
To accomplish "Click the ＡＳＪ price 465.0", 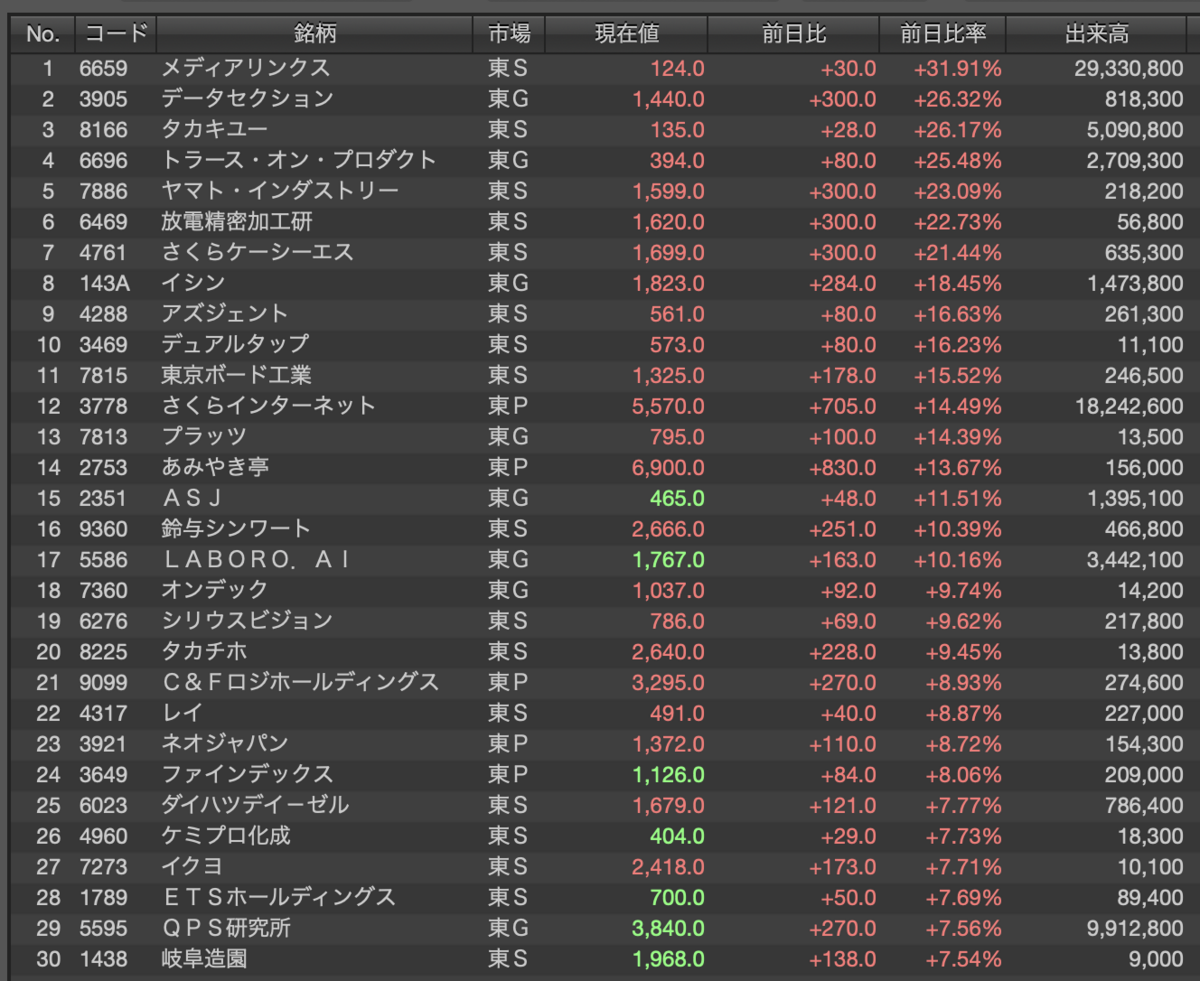I will click(677, 498).
